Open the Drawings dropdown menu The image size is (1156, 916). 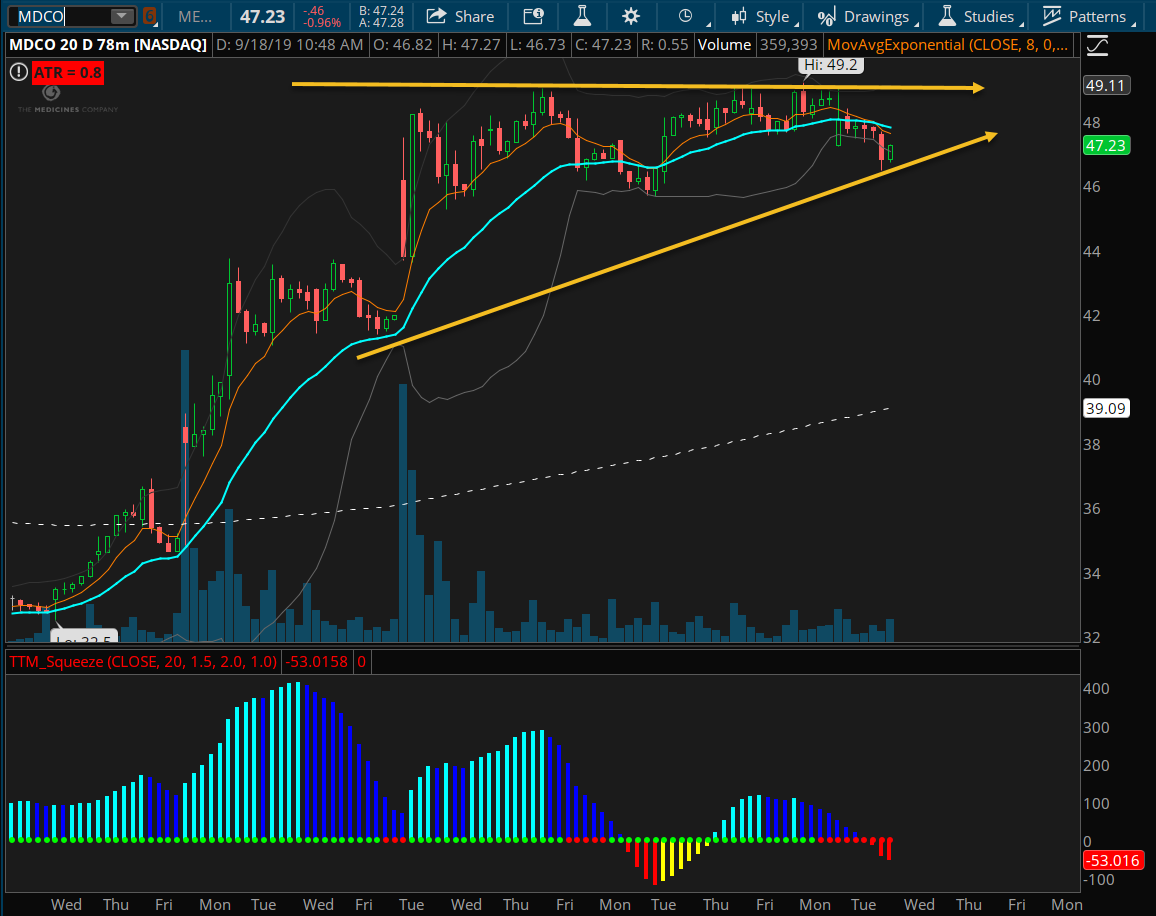click(865, 16)
